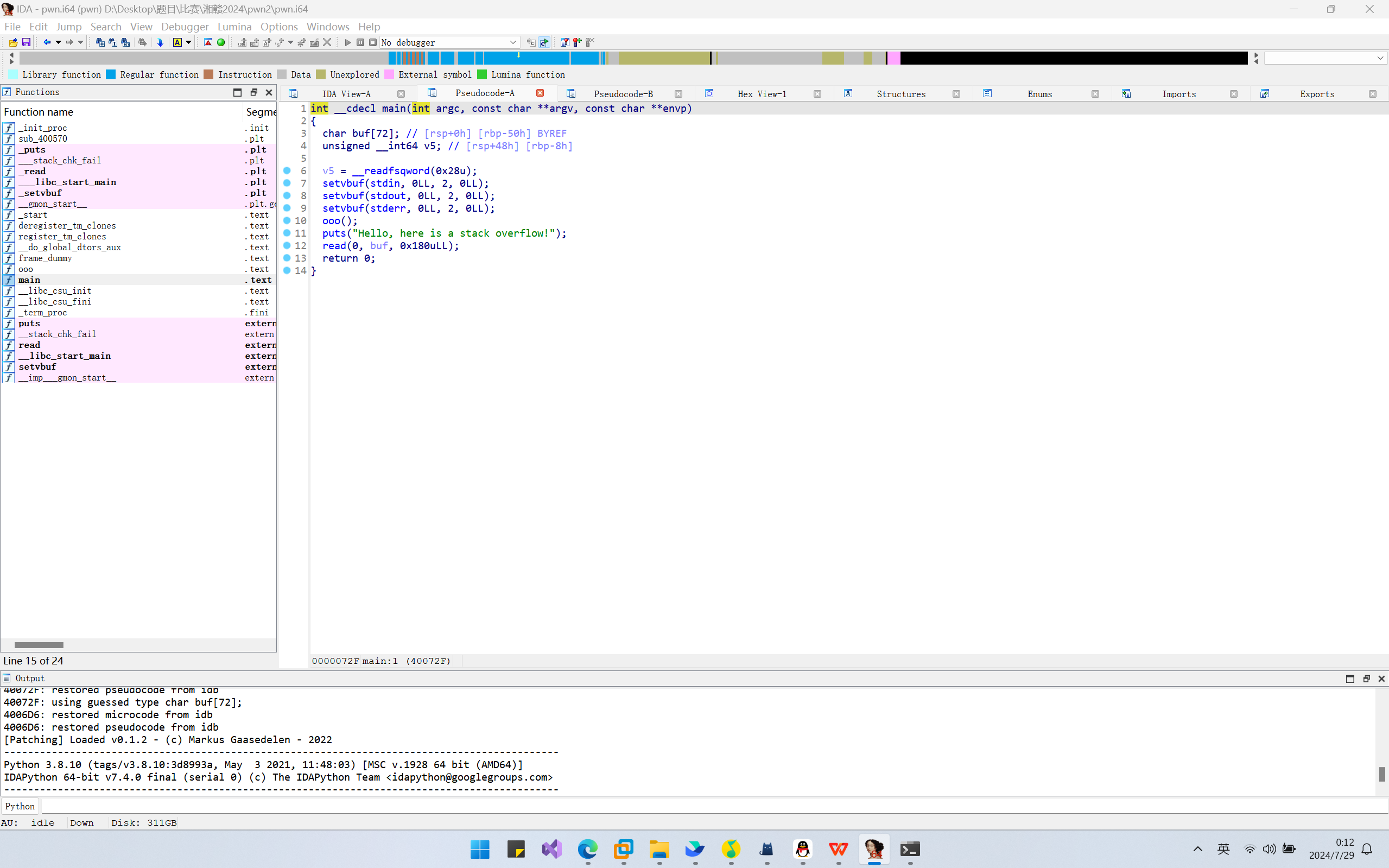Open the Jump menu
Image resolution: width=1389 pixels, height=868 pixels.
click(69, 27)
